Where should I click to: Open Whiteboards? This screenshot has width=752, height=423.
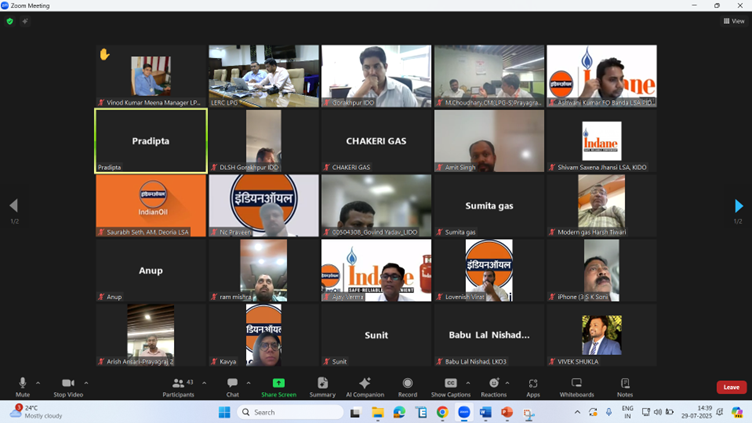click(576, 385)
